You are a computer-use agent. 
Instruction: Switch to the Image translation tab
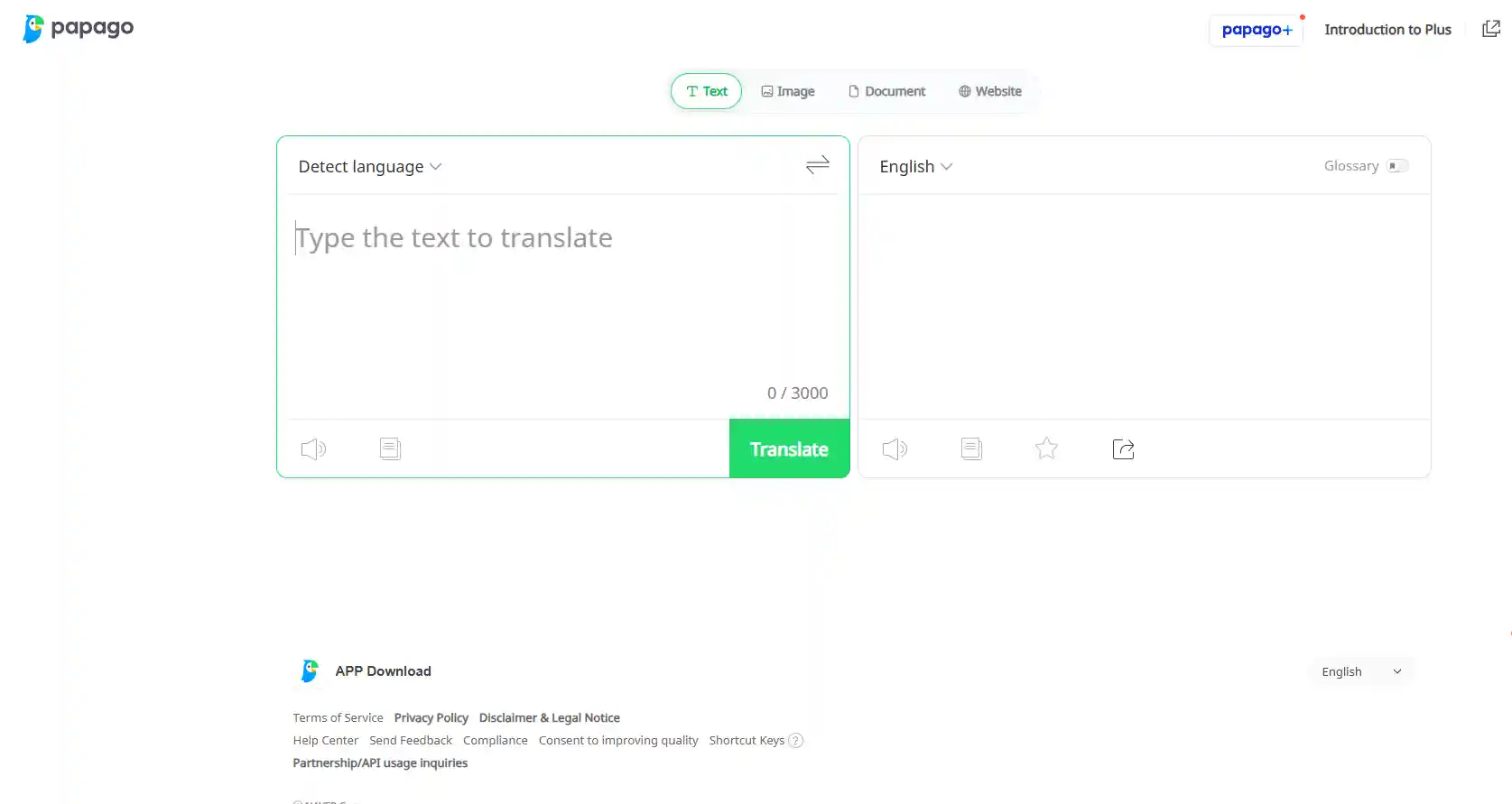click(x=788, y=91)
